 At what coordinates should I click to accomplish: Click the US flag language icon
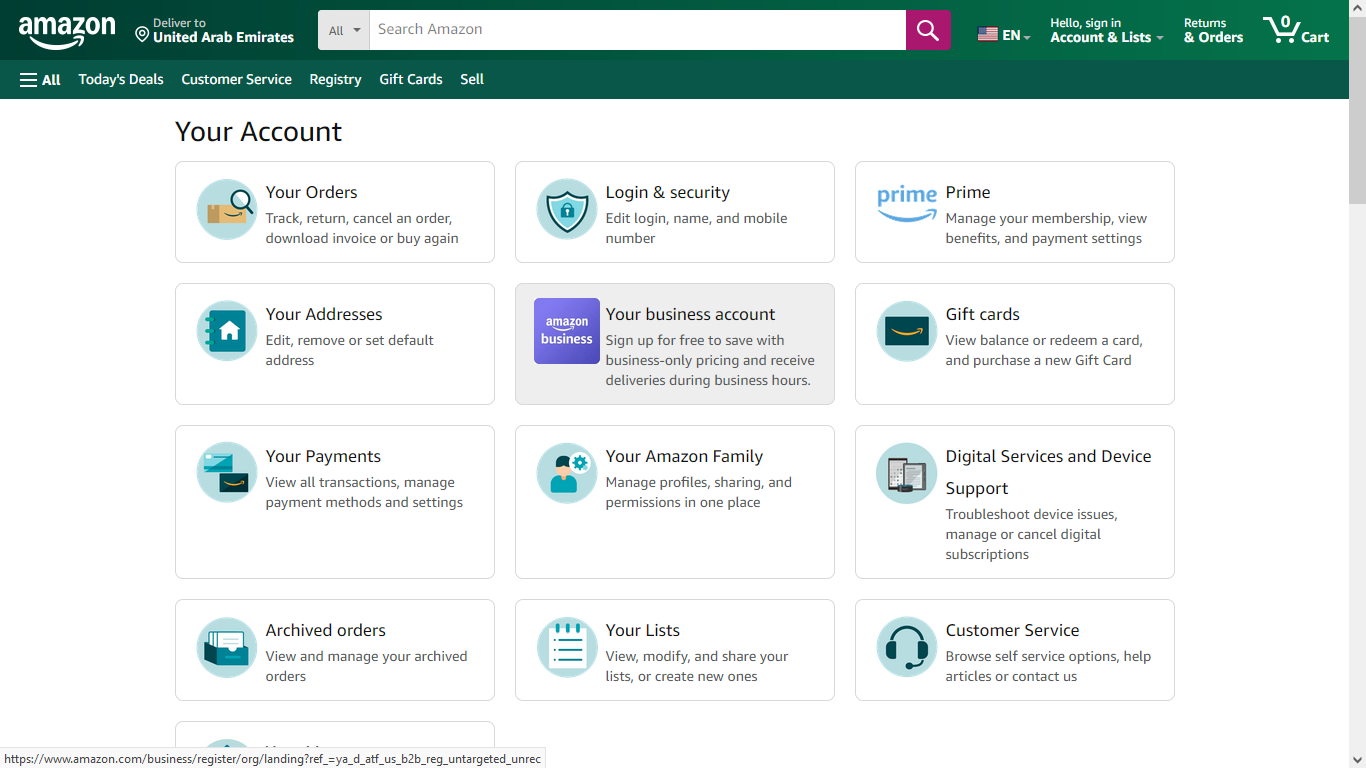[x=987, y=35]
